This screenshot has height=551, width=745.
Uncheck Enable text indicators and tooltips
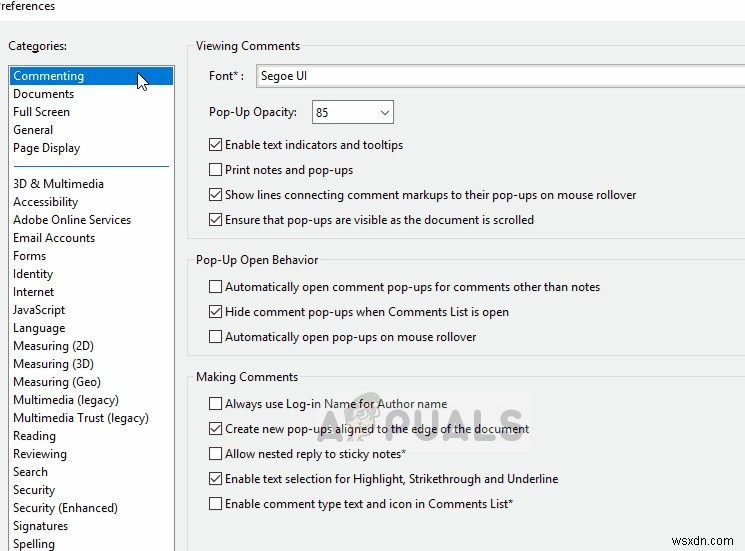[x=215, y=144]
